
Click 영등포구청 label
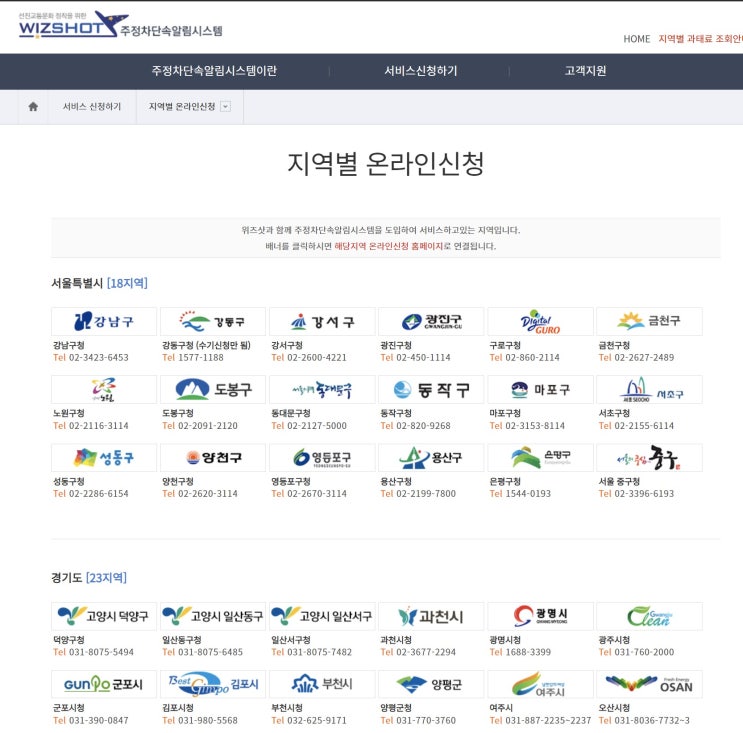click(290, 481)
